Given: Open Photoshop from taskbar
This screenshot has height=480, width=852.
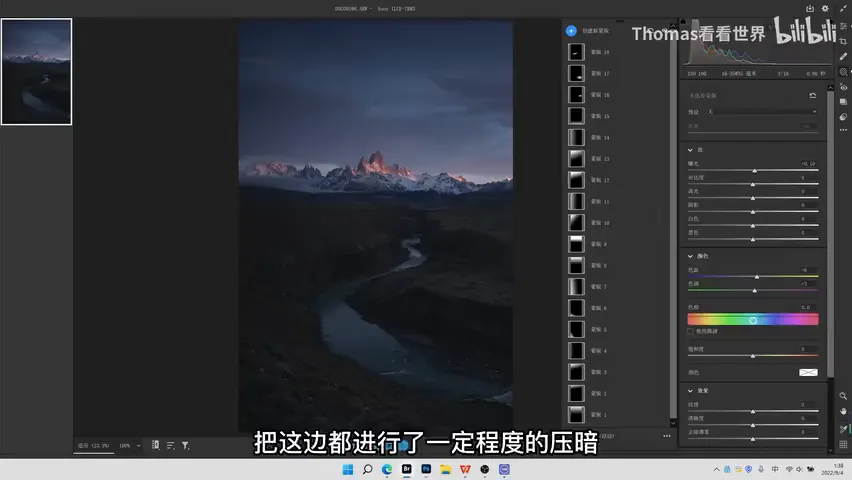Looking at the screenshot, I should (x=426, y=469).
